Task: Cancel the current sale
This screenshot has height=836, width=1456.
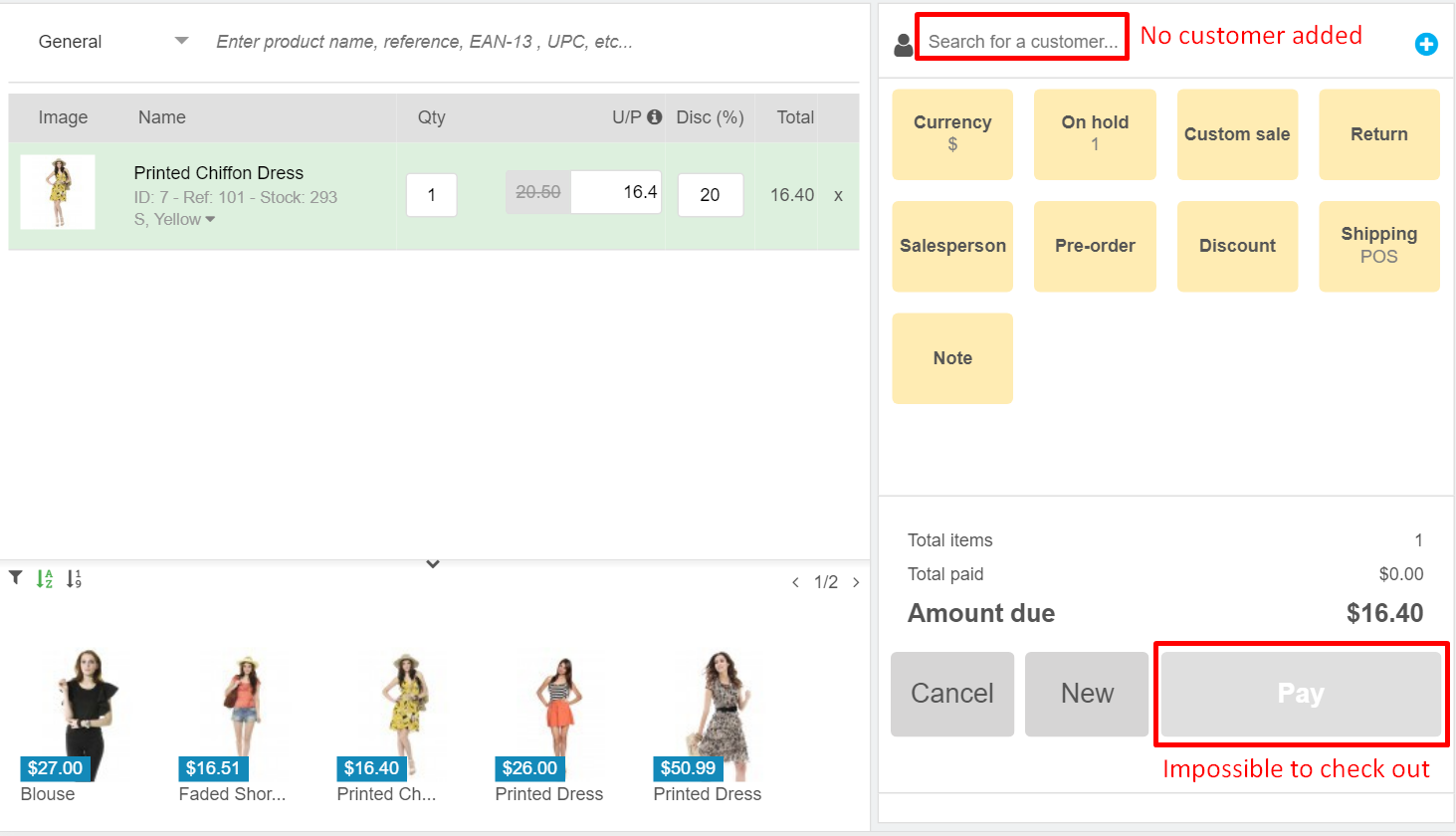Action: click(951, 694)
